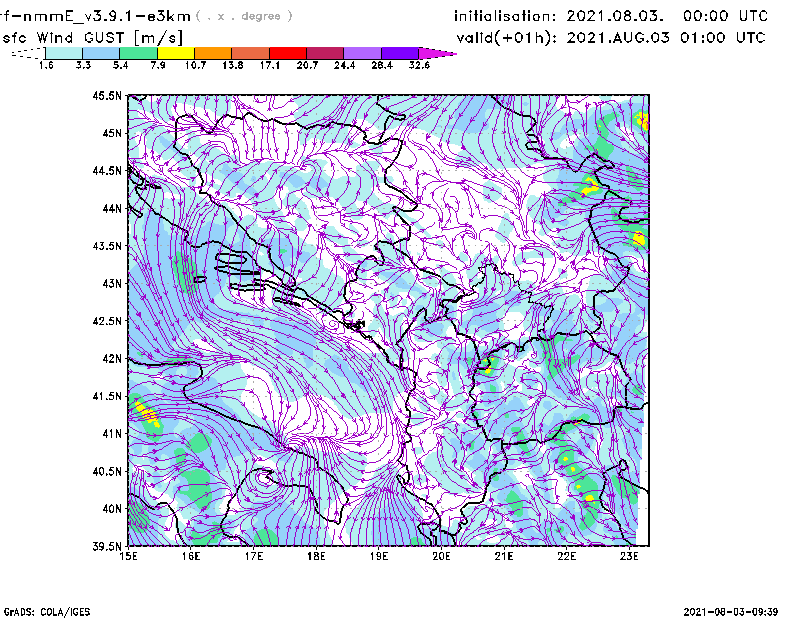Click the 42.5N latitude label
Screen dimensions: 800x618
click(x=107, y=321)
